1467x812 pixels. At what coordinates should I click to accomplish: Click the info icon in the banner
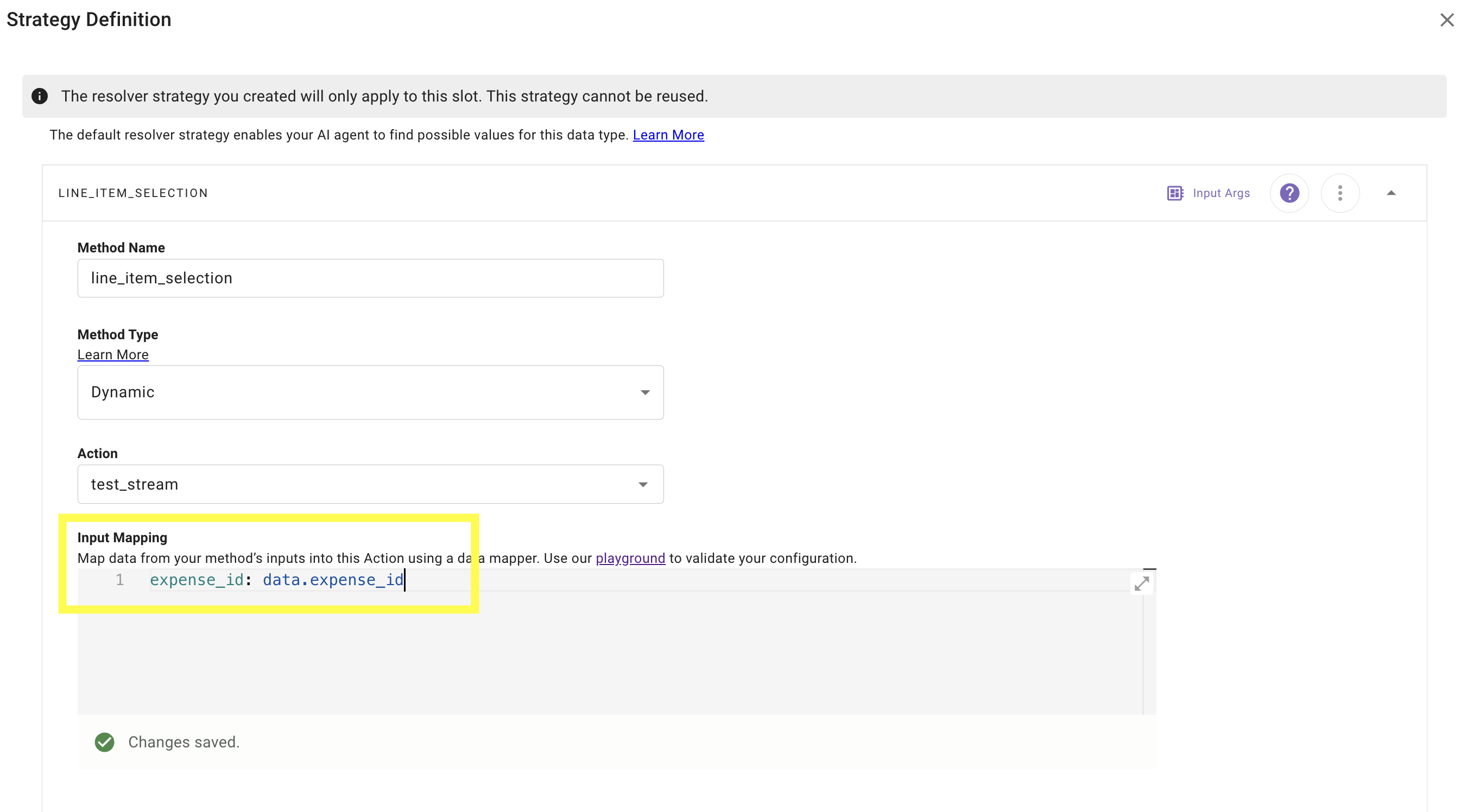tap(39, 96)
